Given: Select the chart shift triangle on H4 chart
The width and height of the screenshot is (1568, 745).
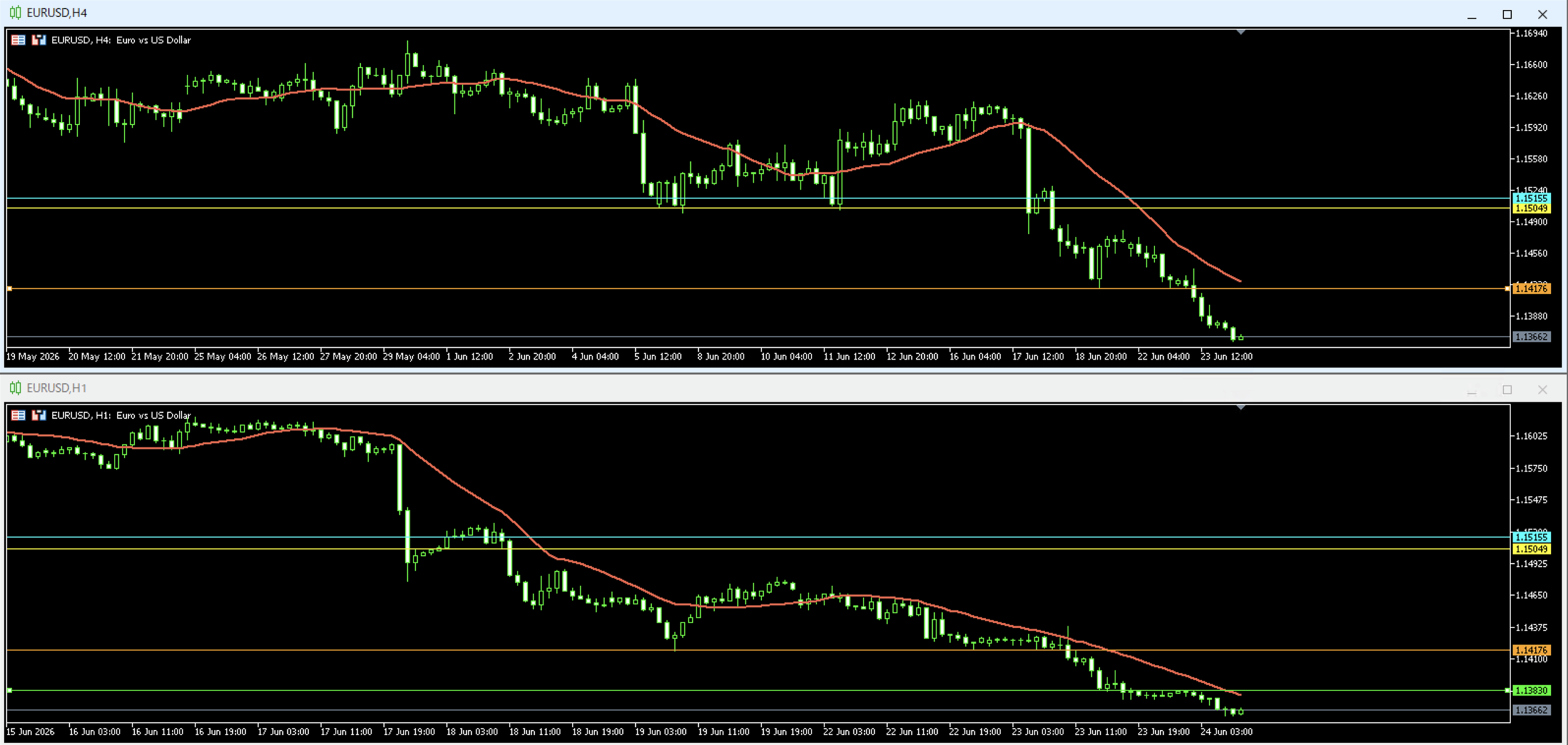Looking at the screenshot, I should (x=1240, y=32).
